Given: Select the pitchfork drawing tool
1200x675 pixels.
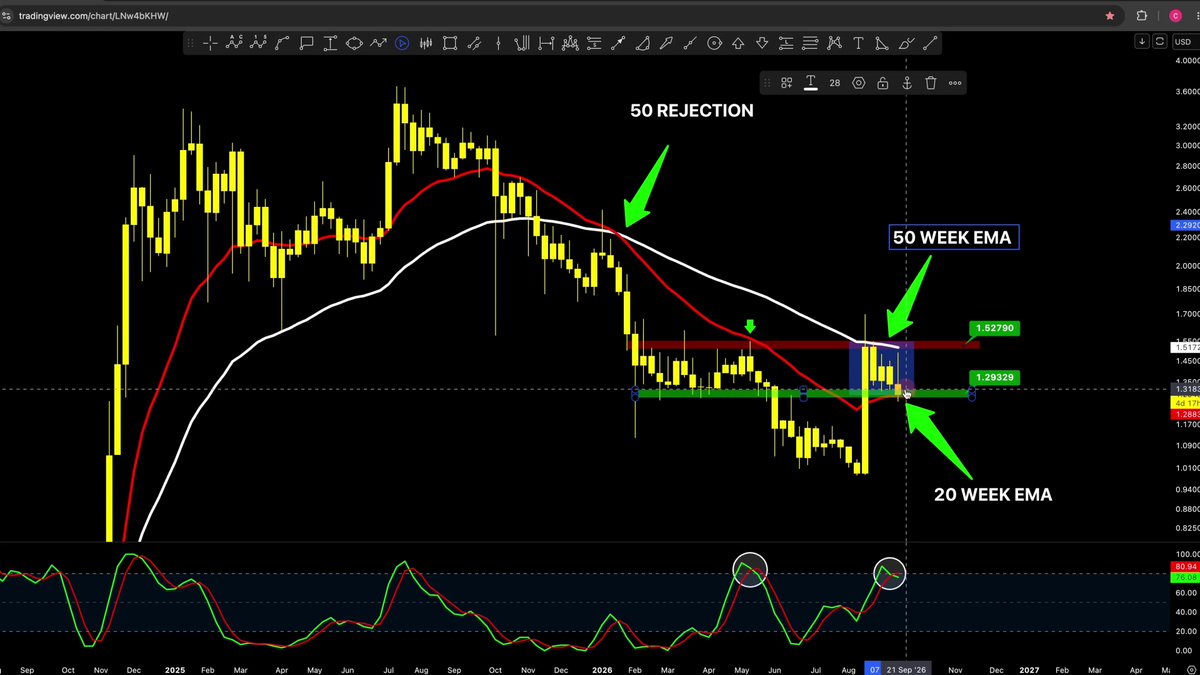Looking at the screenshot, I should [x=522, y=43].
